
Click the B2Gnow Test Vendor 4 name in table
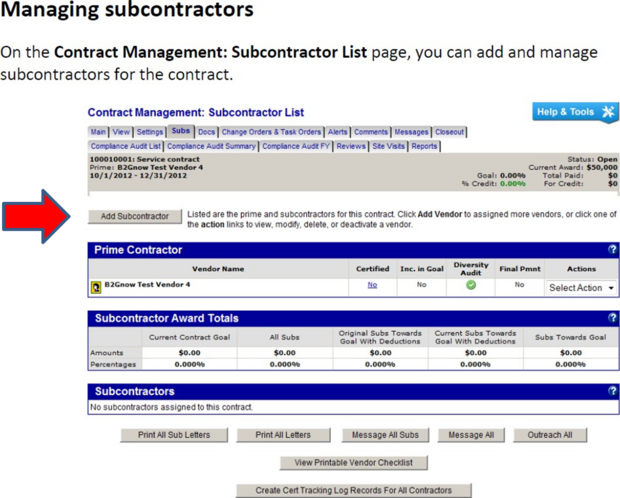[x=147, y=284]
